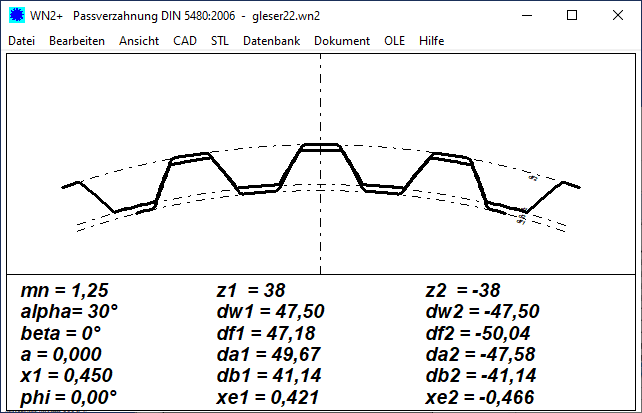The image size is (642, 413).
Task: Open the CAD menu
Action: [185, 41]
